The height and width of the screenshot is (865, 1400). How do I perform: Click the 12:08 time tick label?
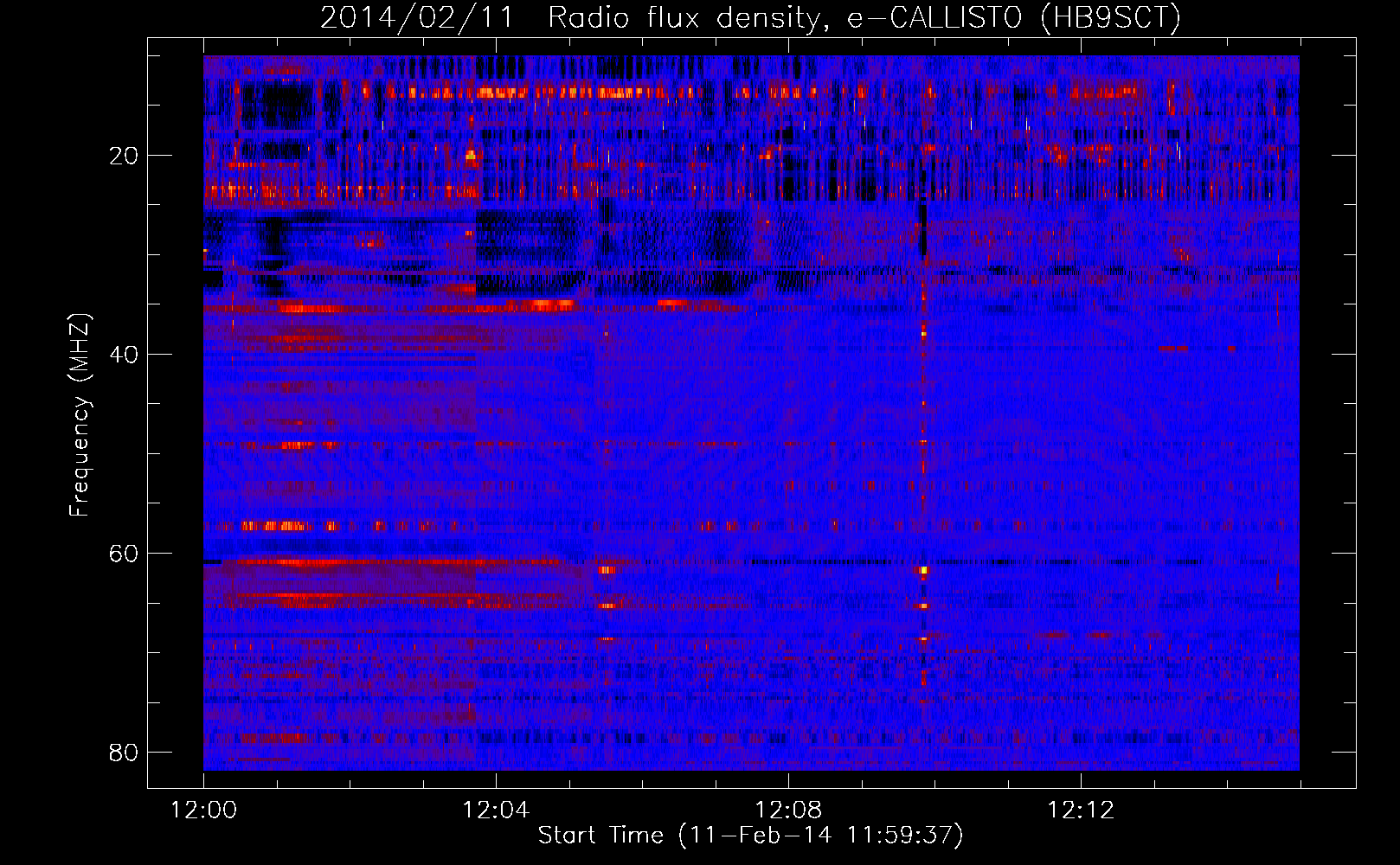tap(788, 811)
